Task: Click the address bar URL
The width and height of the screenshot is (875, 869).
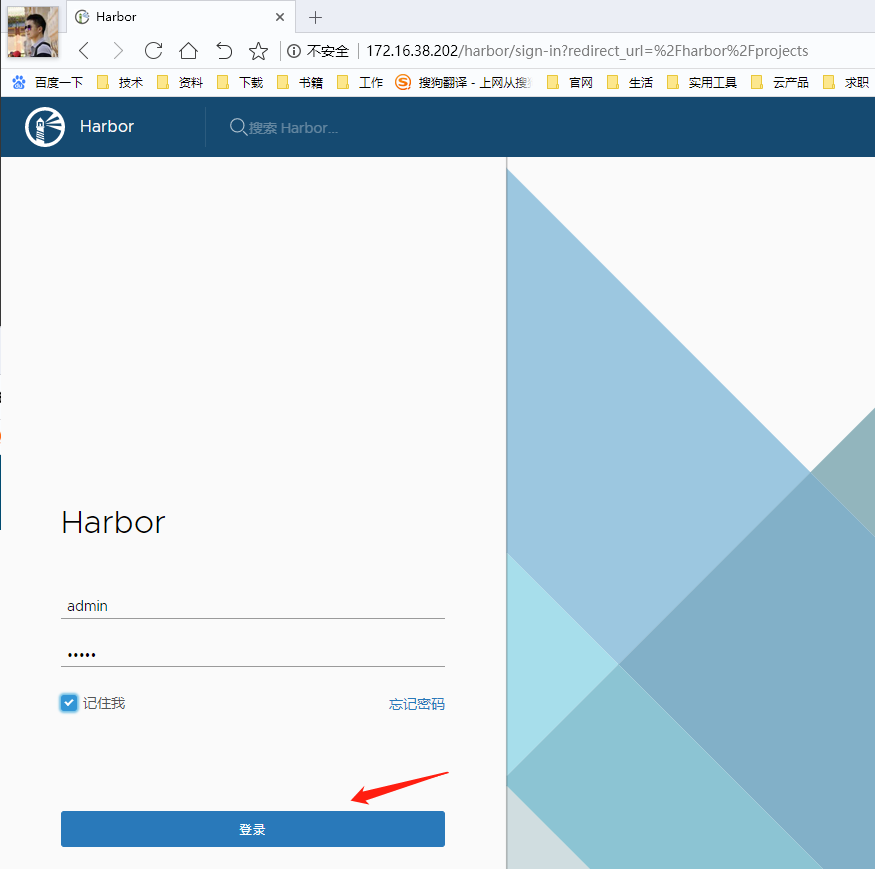Action: pos(586,51)
